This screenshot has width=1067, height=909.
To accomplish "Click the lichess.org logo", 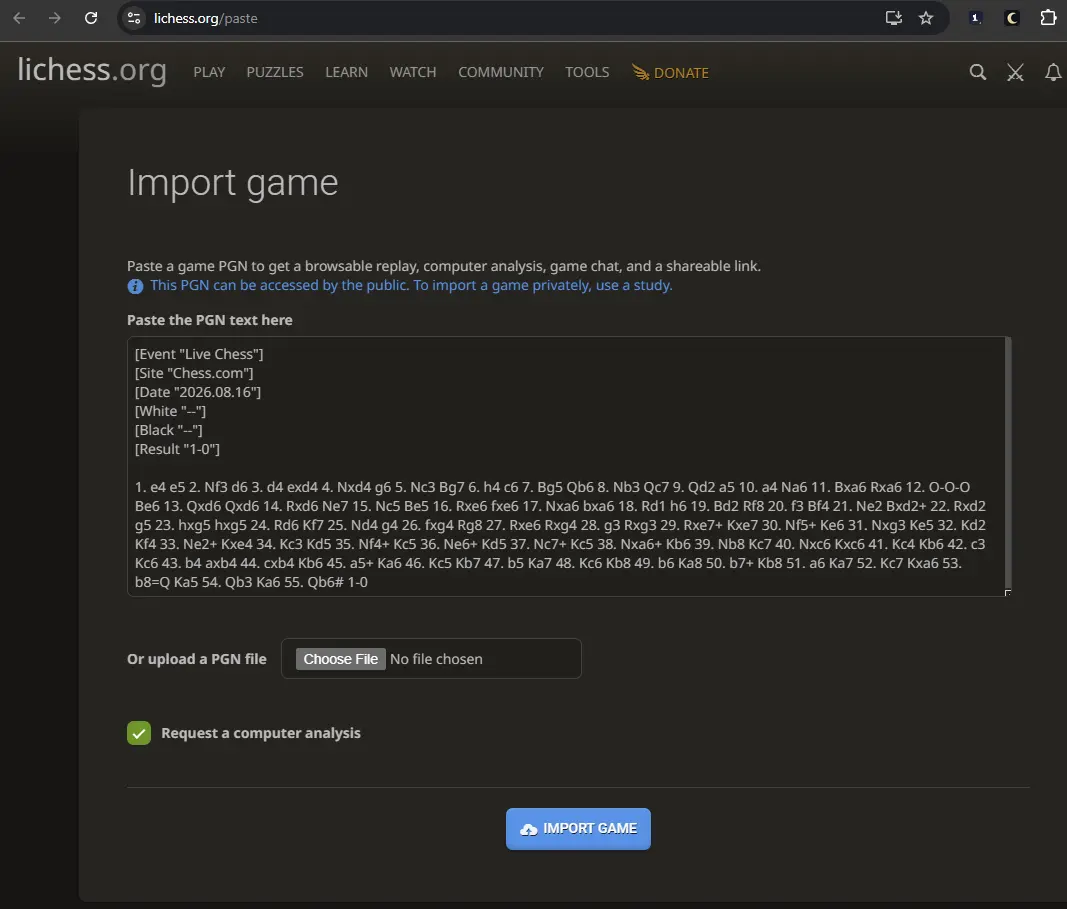I will (92, 70).
